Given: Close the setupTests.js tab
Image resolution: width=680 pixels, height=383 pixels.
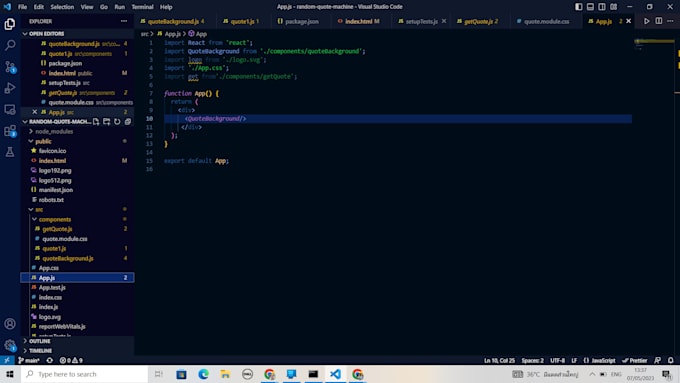Looking at the screenshot, I should click(x=444, y=21).
